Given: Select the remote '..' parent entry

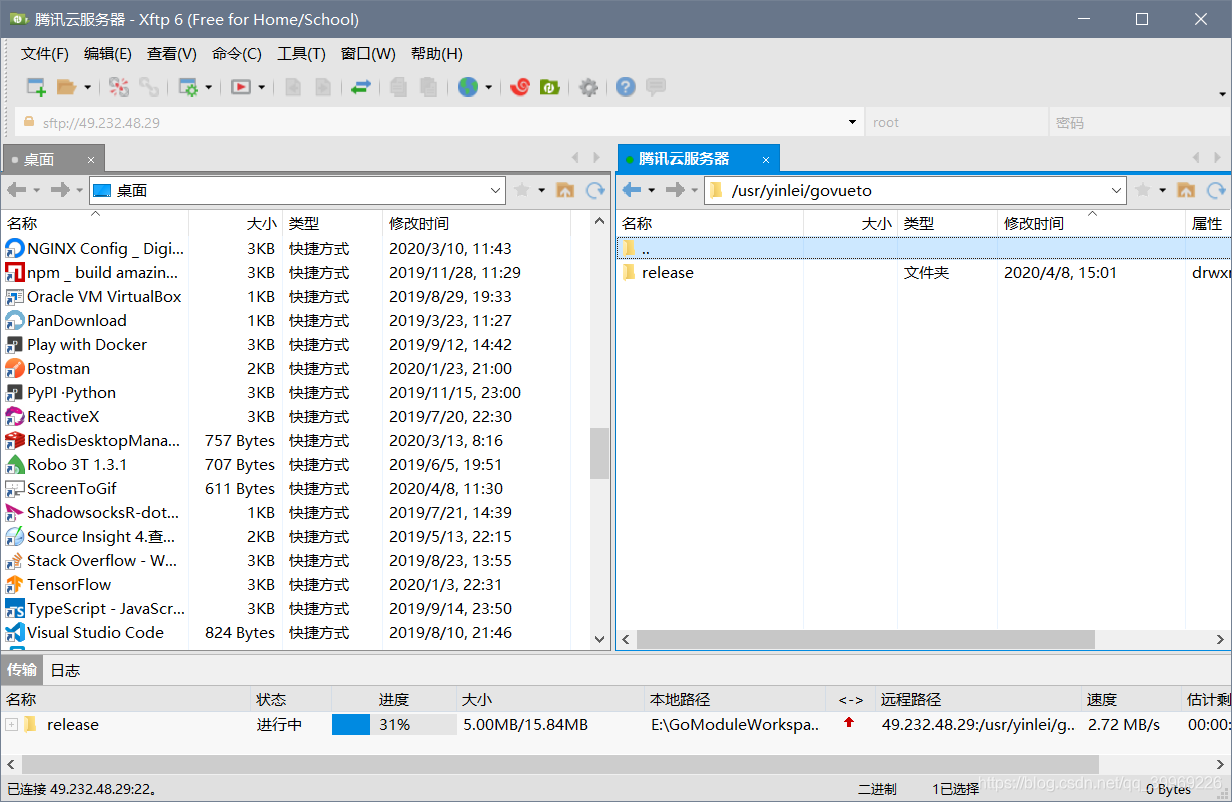Looking at the screenshot, I should (x=922, y=248).
